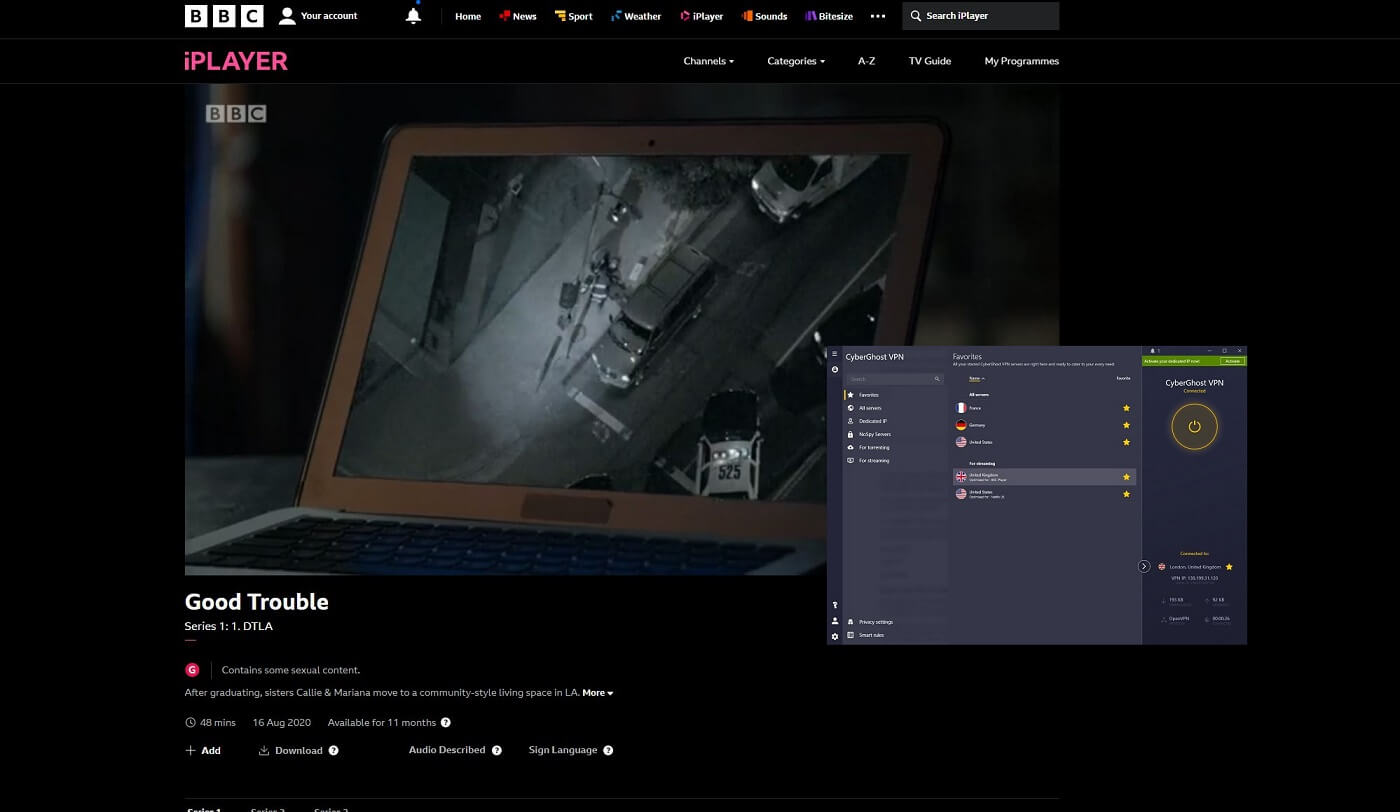Open BBC Sport from top bar
Image resolution: width=1400 pixels, height=812 pixels.
pyautogui.click(x=574, y=16)
